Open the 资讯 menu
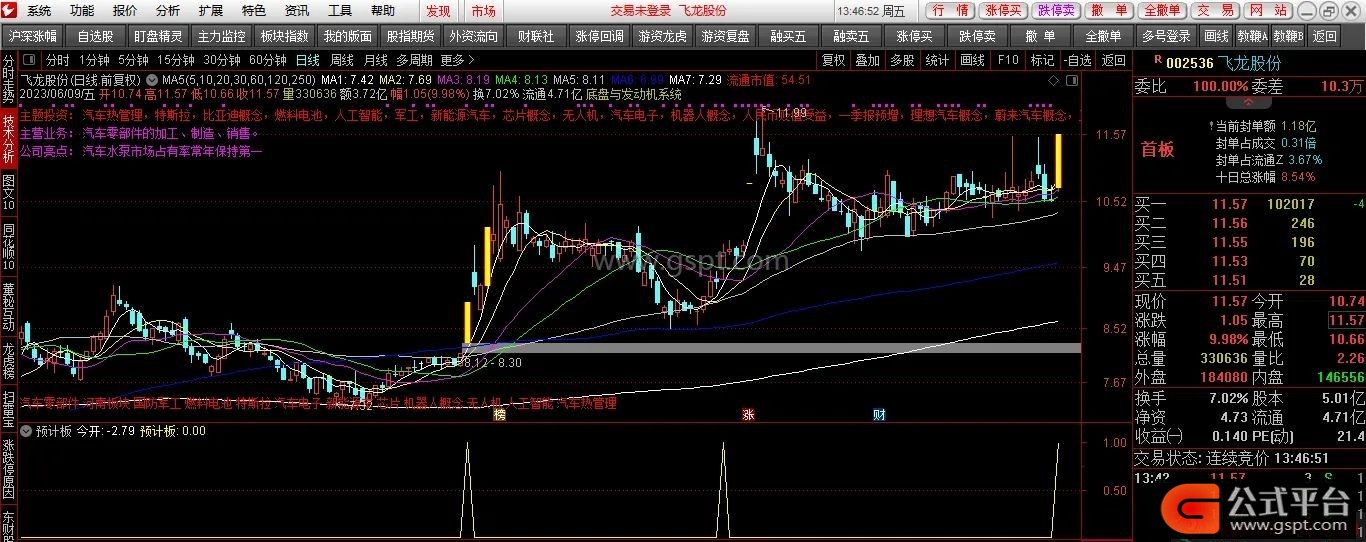This screenshot has height=542, width=1366. (x=297, y=11)
